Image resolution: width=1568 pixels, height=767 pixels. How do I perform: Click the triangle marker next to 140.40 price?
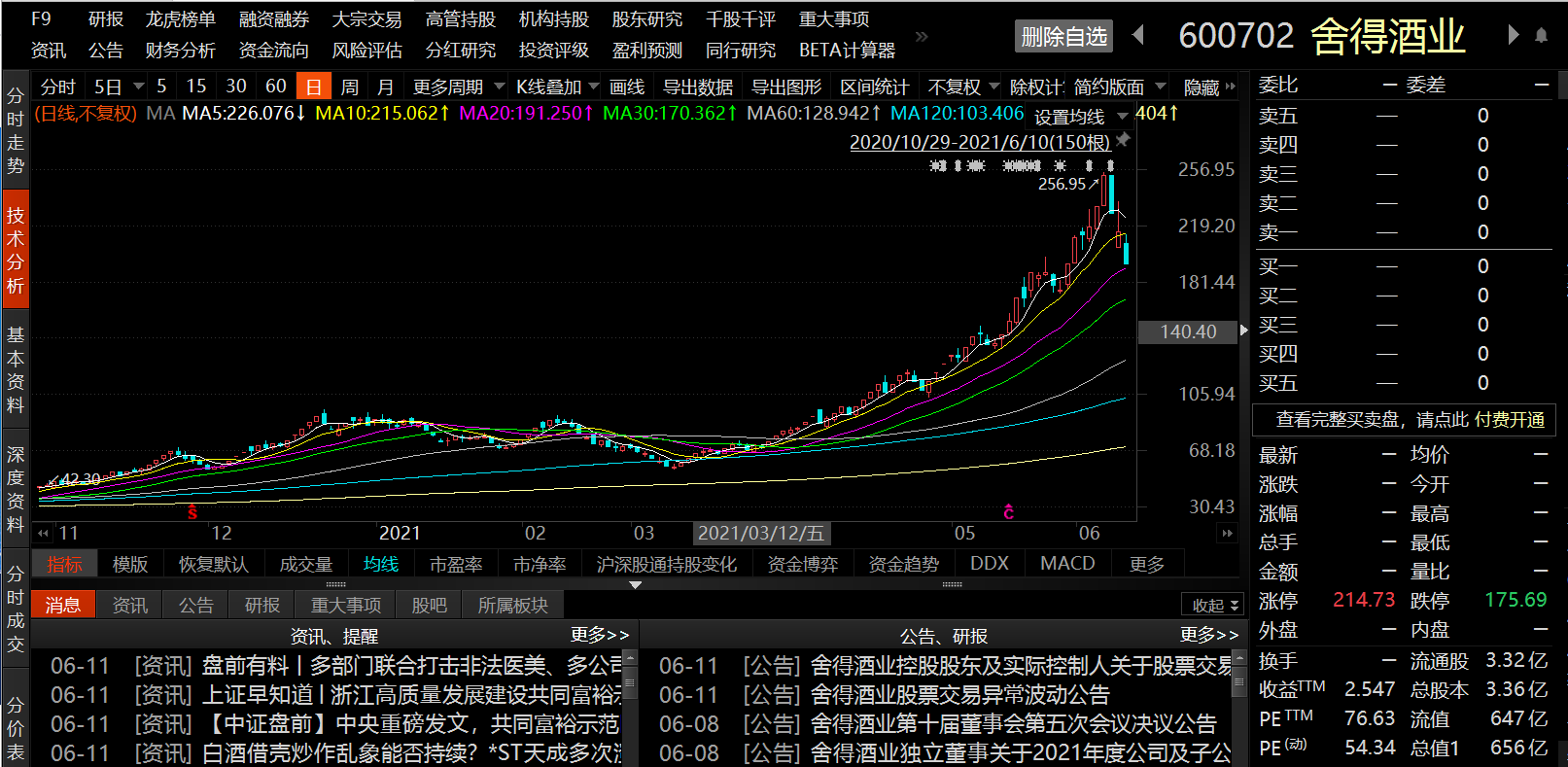[x=1244, y=331]
